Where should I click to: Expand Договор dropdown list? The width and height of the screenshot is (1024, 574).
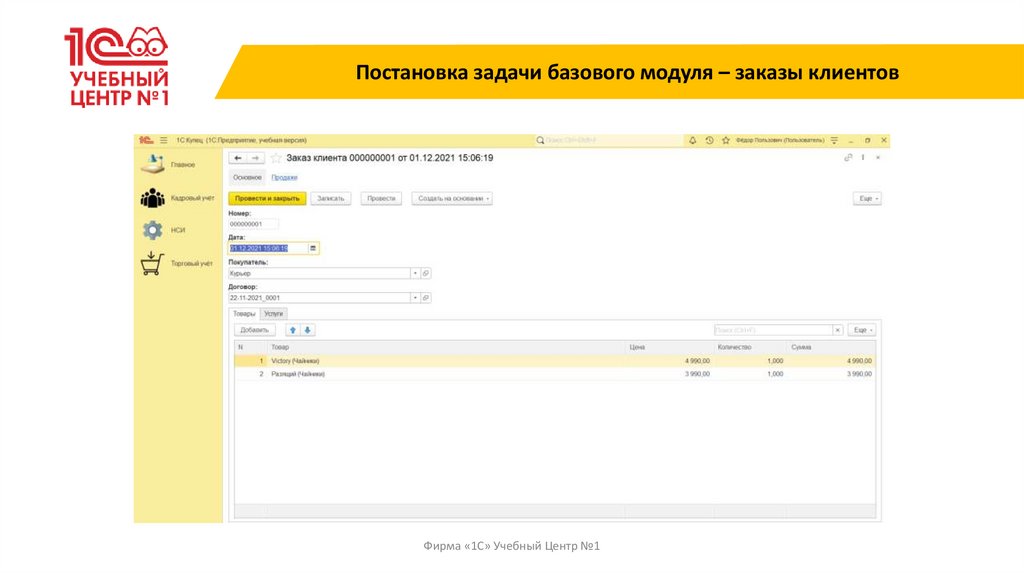[x=415, y=298]
